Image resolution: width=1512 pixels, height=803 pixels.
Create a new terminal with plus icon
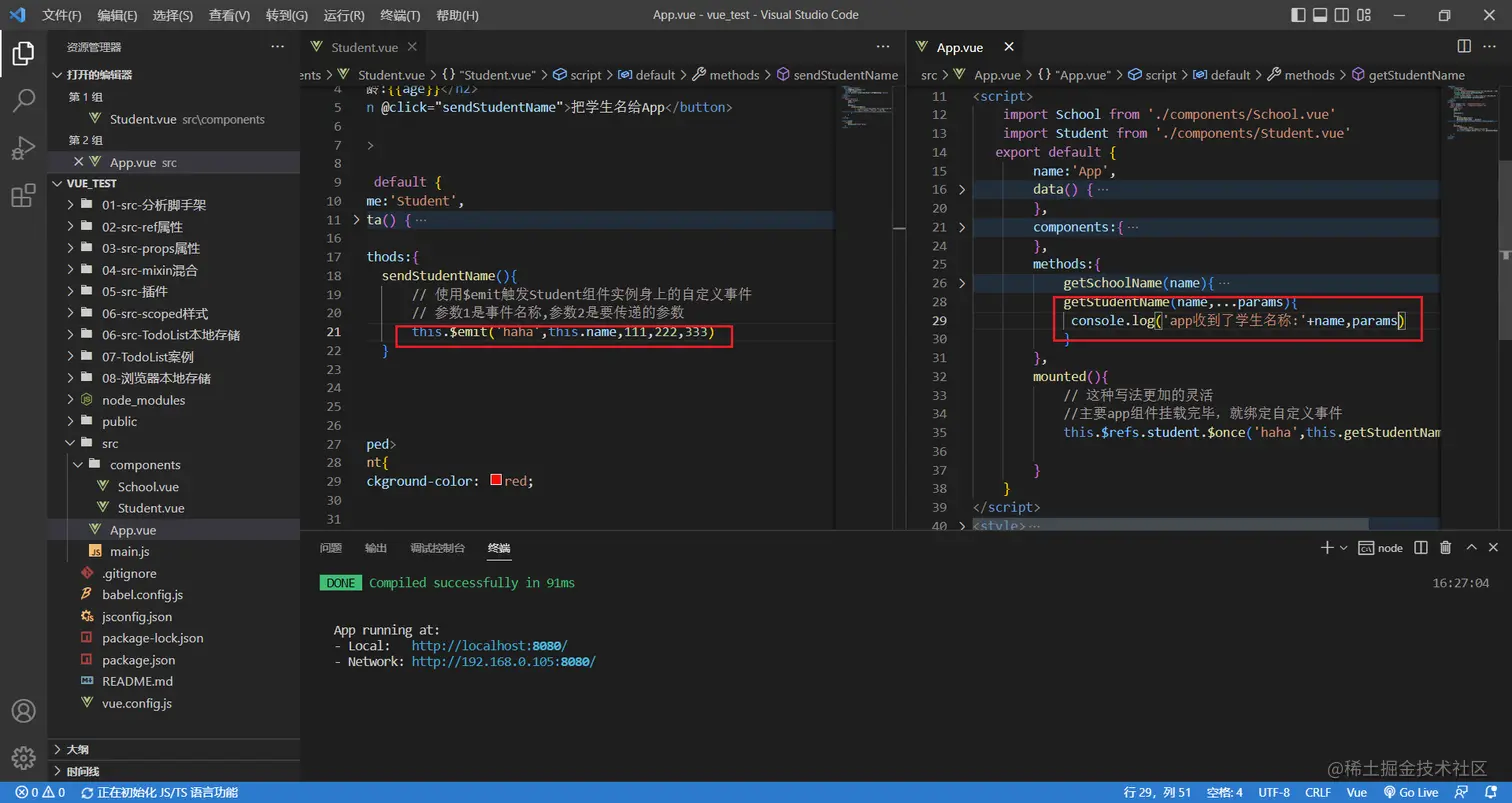[1327, 547]
